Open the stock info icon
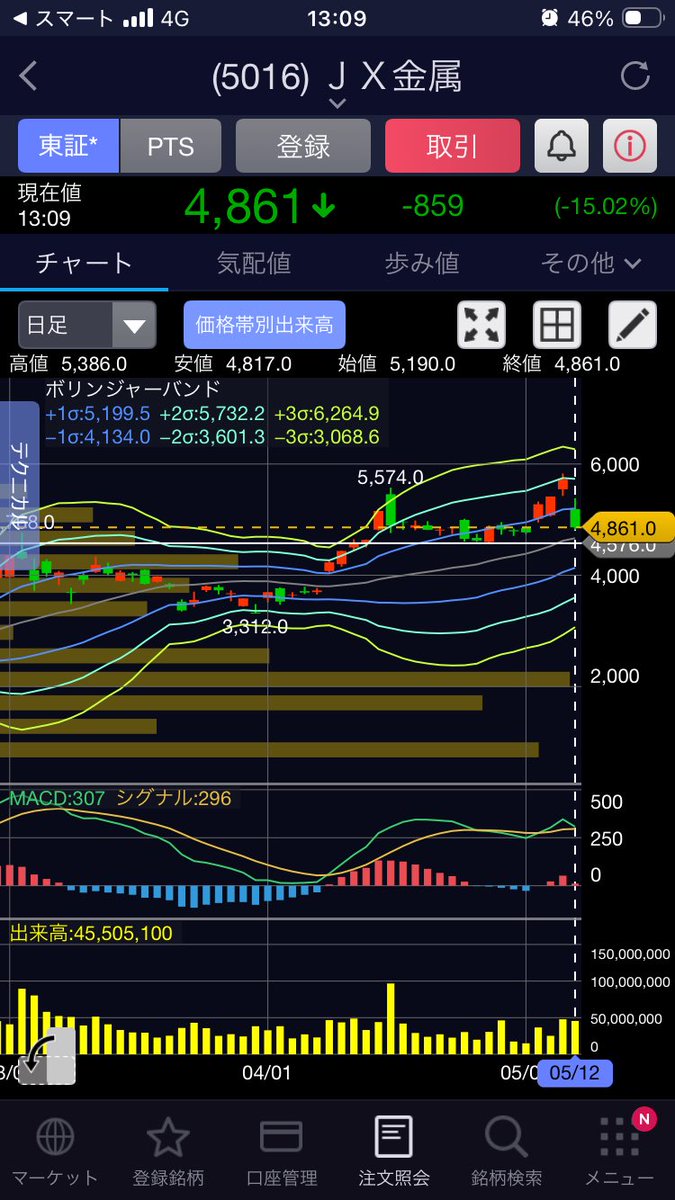 630,146
